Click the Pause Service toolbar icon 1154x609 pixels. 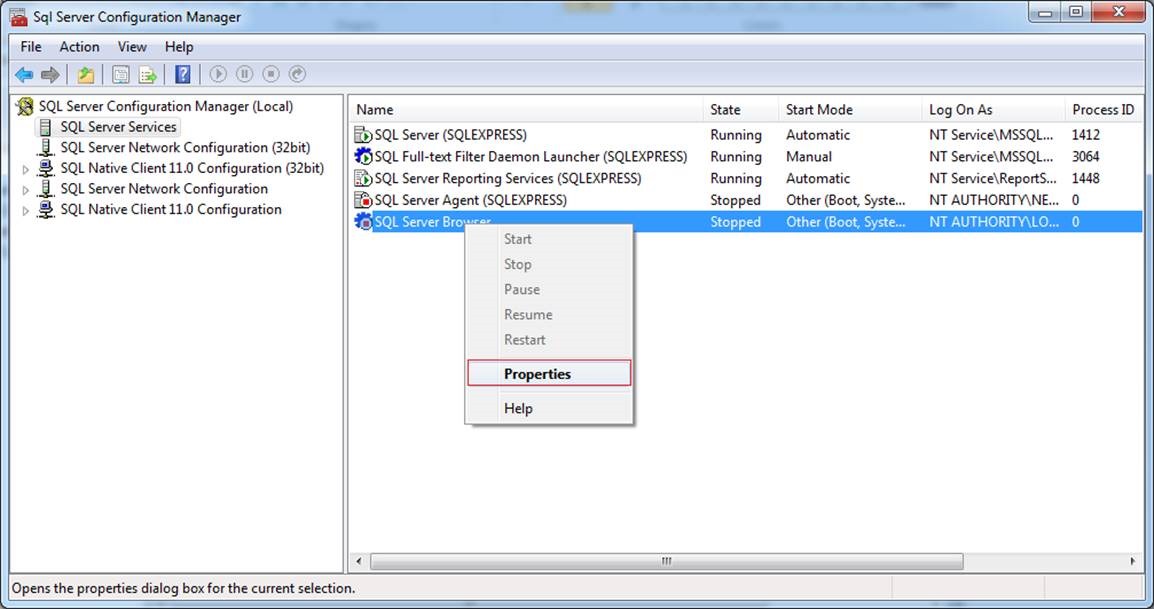point(244,74)
